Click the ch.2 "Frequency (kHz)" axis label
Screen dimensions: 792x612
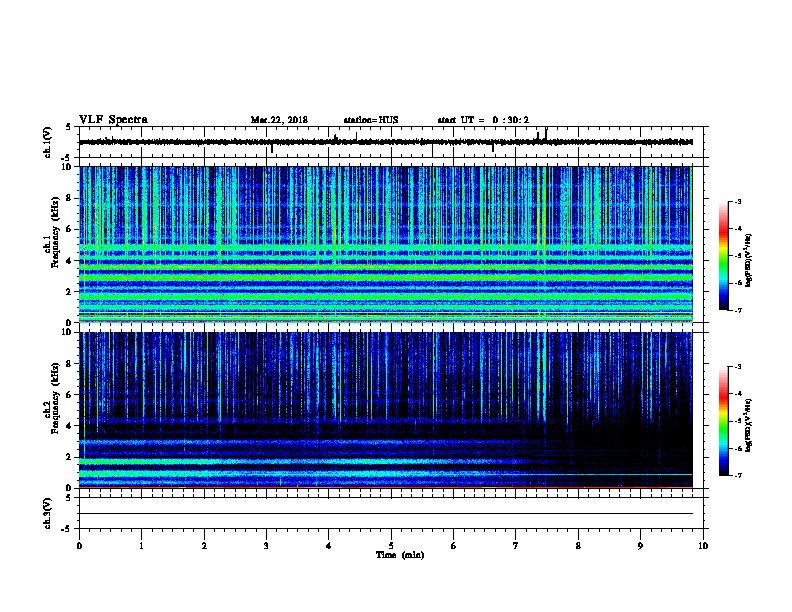coord(55,398)
